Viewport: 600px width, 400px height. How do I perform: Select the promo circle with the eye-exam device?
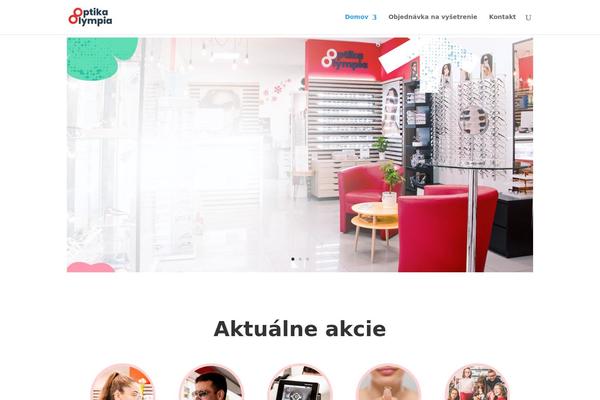pos(300,382)
